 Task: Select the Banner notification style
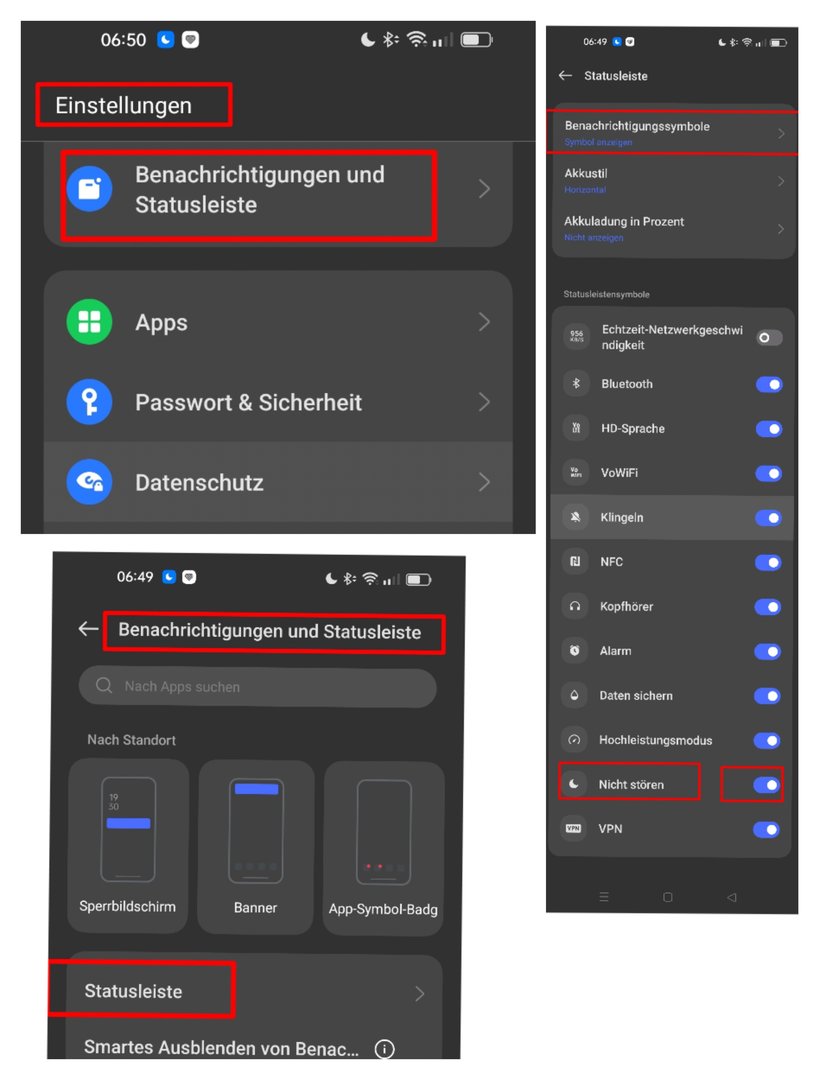point(256,847)
